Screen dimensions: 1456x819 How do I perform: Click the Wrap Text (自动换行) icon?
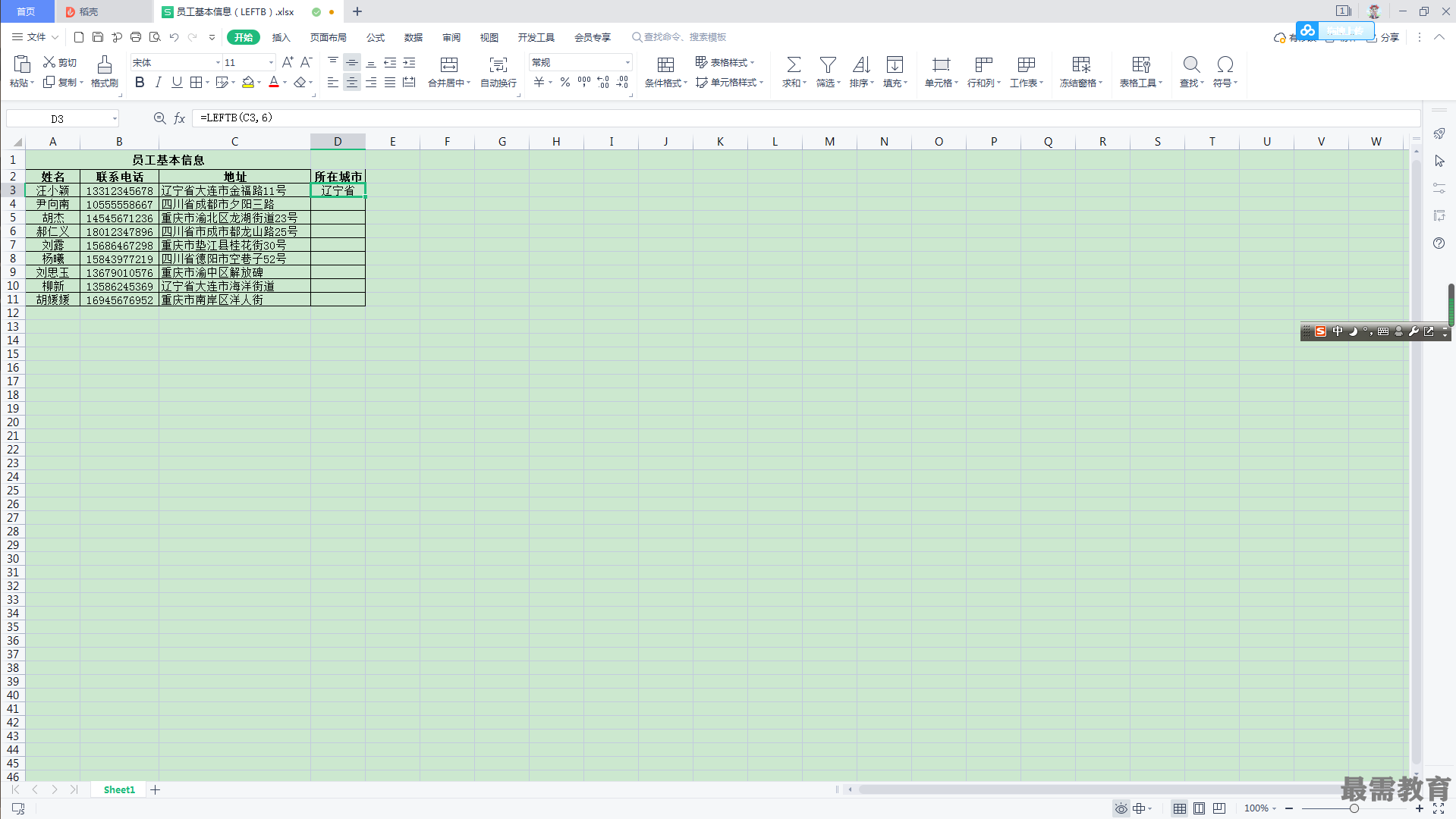click(498, 64)
